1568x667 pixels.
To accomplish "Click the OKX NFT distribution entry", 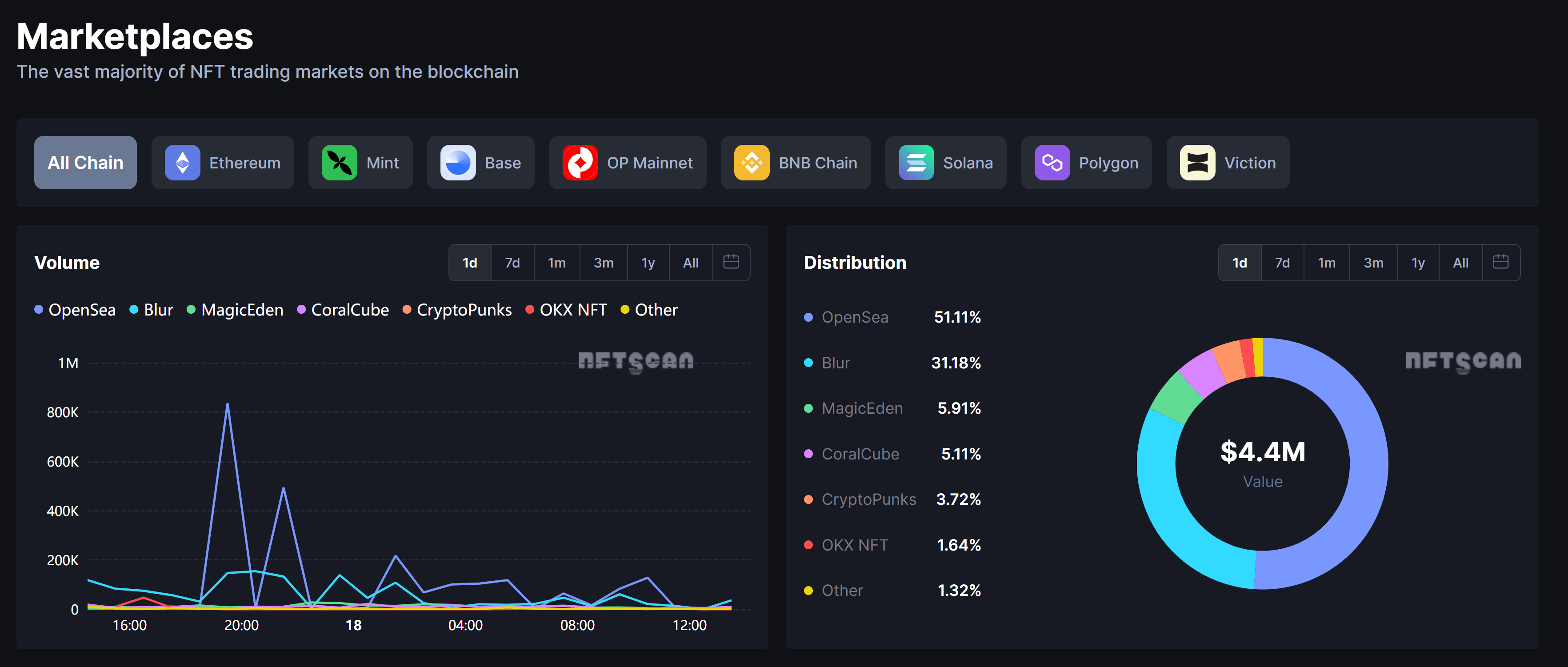I will pyautogui.click(x=855, y=545).
